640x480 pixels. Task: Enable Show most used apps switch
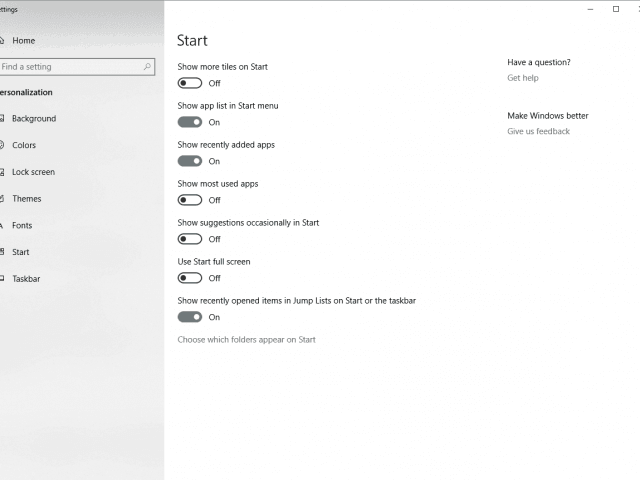coord(190,200)
